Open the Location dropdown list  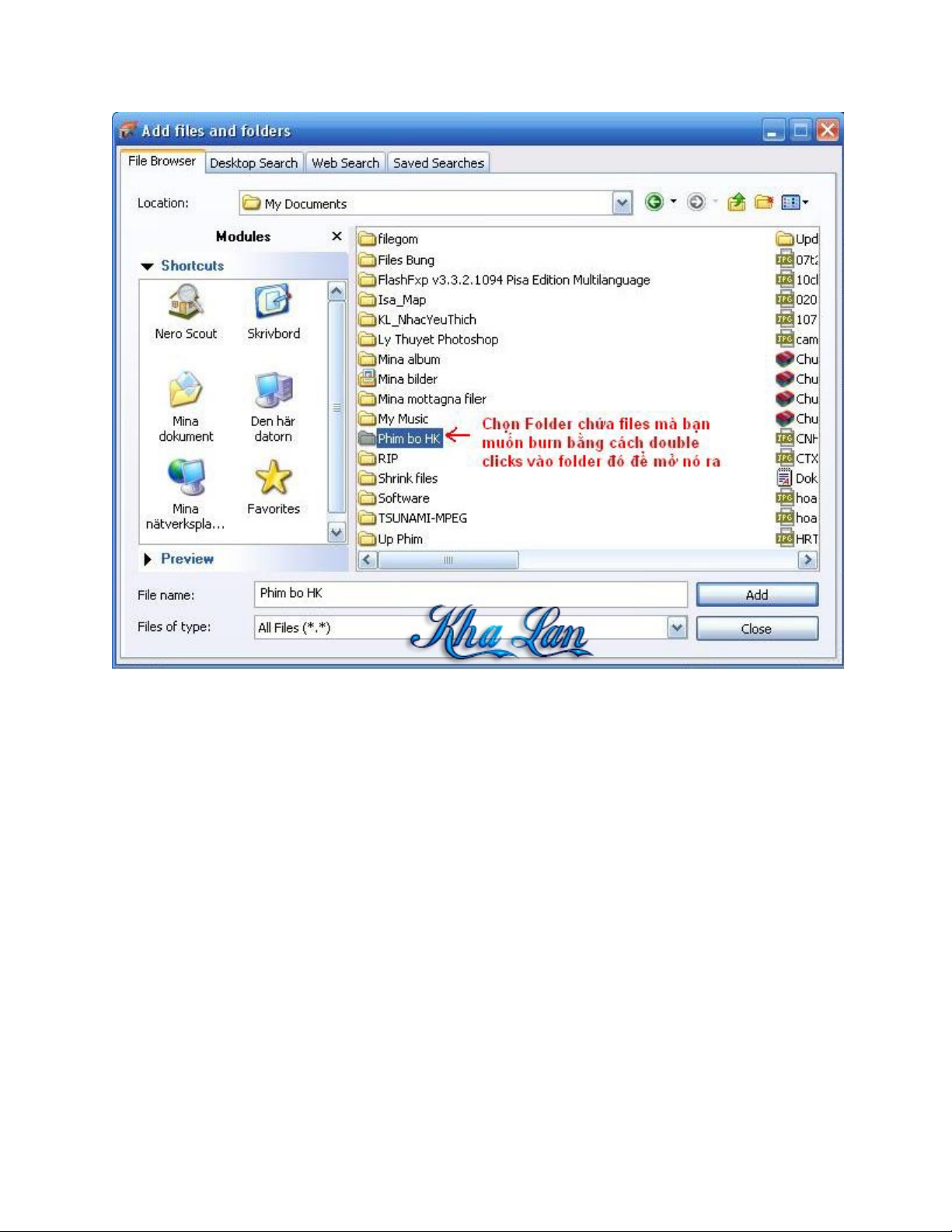622,204
